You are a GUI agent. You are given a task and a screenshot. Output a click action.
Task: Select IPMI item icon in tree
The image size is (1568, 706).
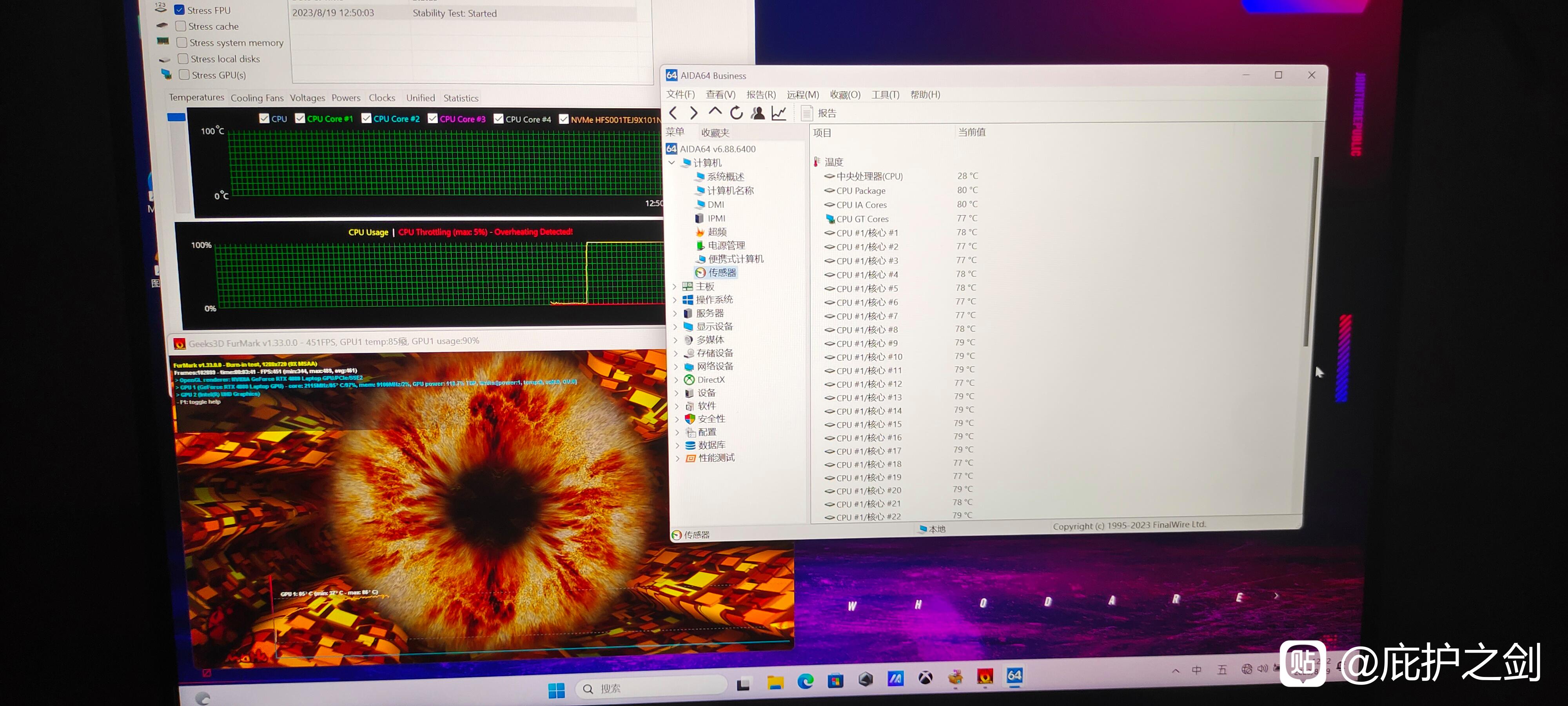(700, 218)
